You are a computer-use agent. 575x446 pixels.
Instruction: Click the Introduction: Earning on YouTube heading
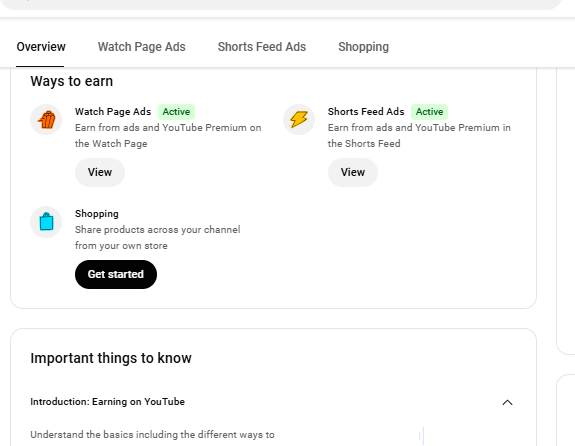(107, 402)
